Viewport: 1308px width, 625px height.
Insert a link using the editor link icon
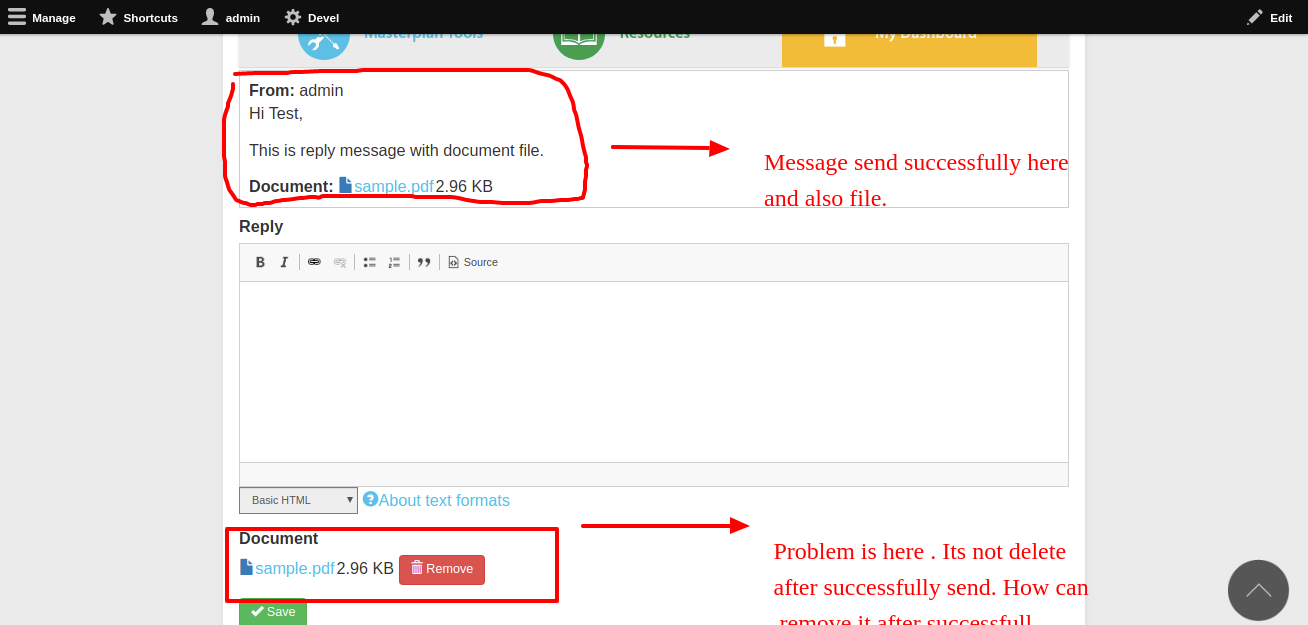pyautogui.click(x=314, y=261)
